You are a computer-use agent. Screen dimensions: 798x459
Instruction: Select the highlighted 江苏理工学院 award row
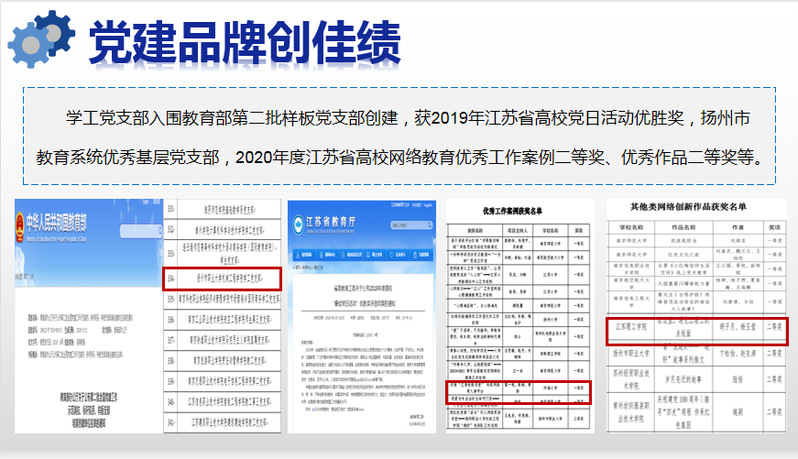click(x=697, y=331)
